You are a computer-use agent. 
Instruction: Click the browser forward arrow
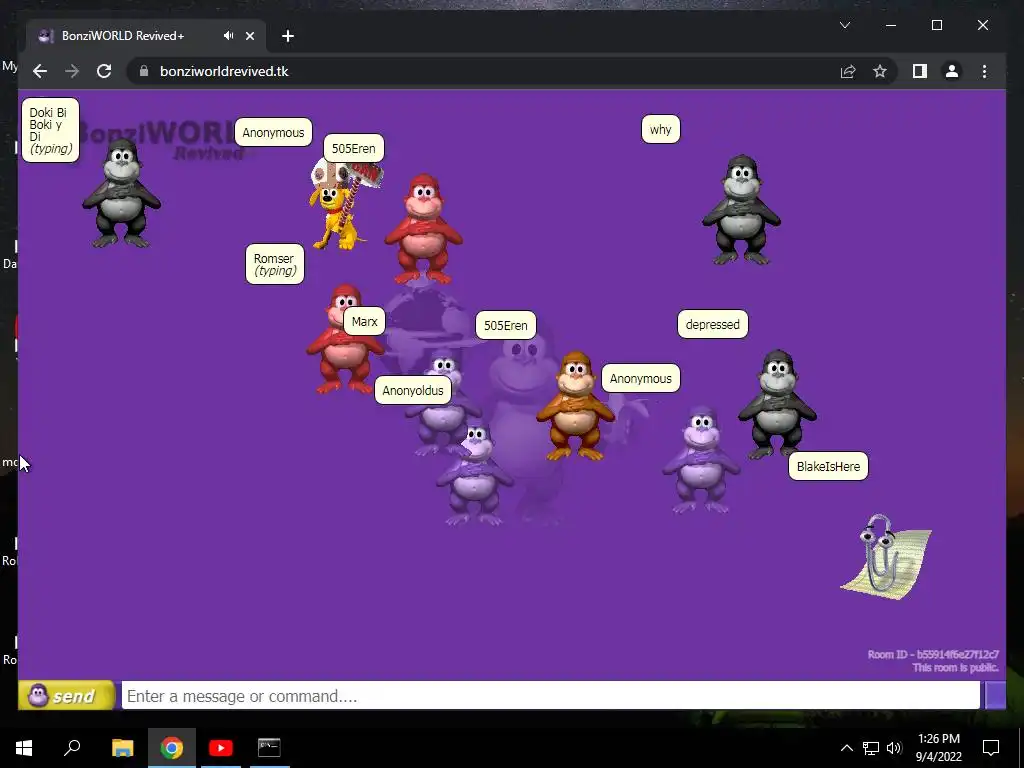[x=72, y=71]
